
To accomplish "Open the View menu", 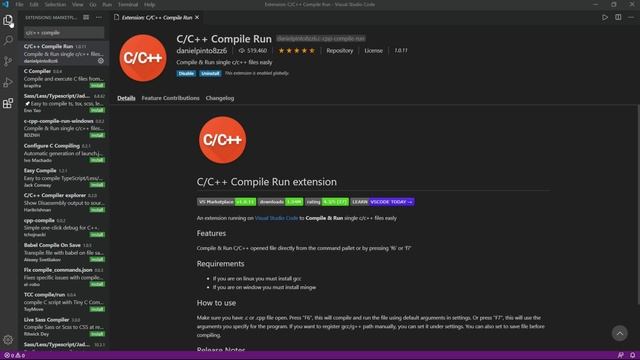I will click(x=78, y=4).
